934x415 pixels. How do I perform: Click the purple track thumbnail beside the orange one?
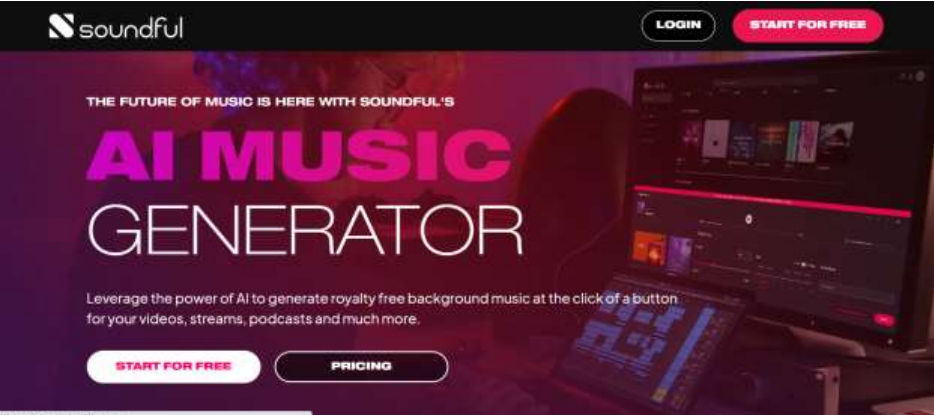tap(680, 255)
